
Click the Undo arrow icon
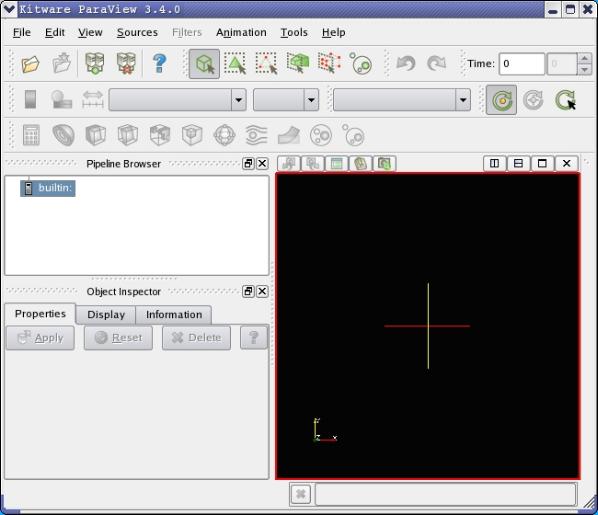click(405, 63)
